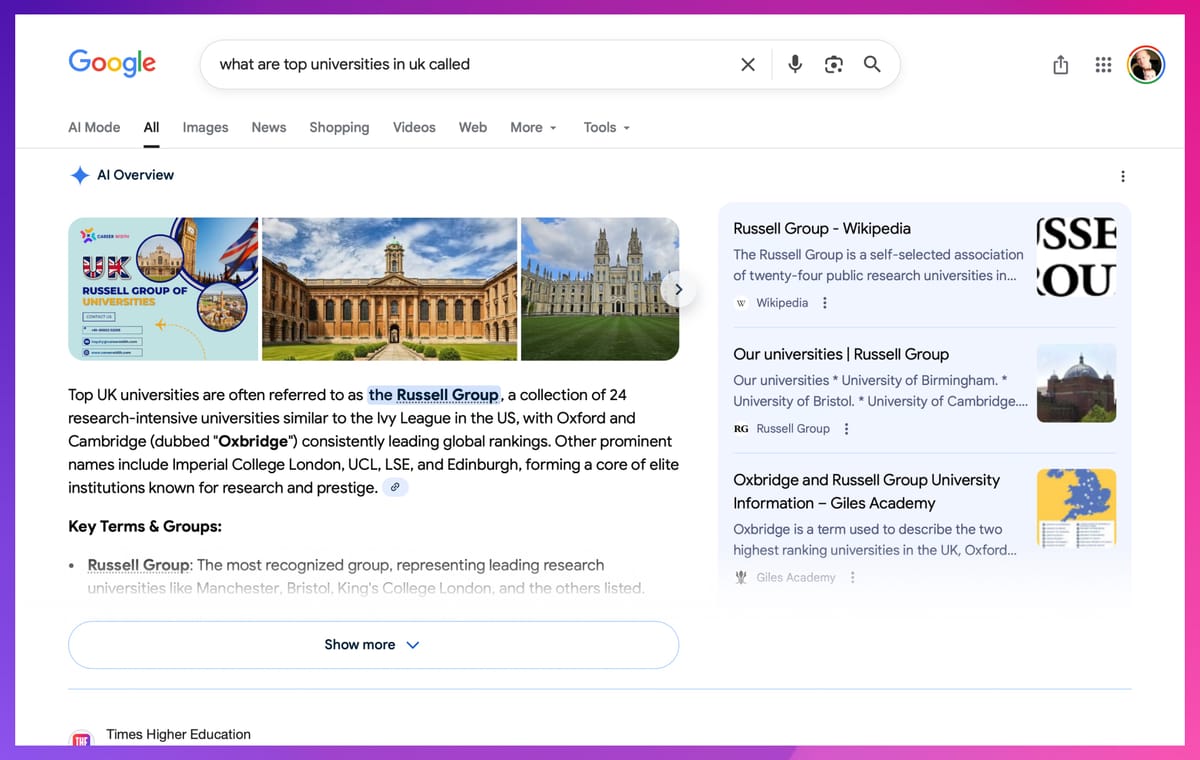Switch to Images tab

click(x=205, y=127)
